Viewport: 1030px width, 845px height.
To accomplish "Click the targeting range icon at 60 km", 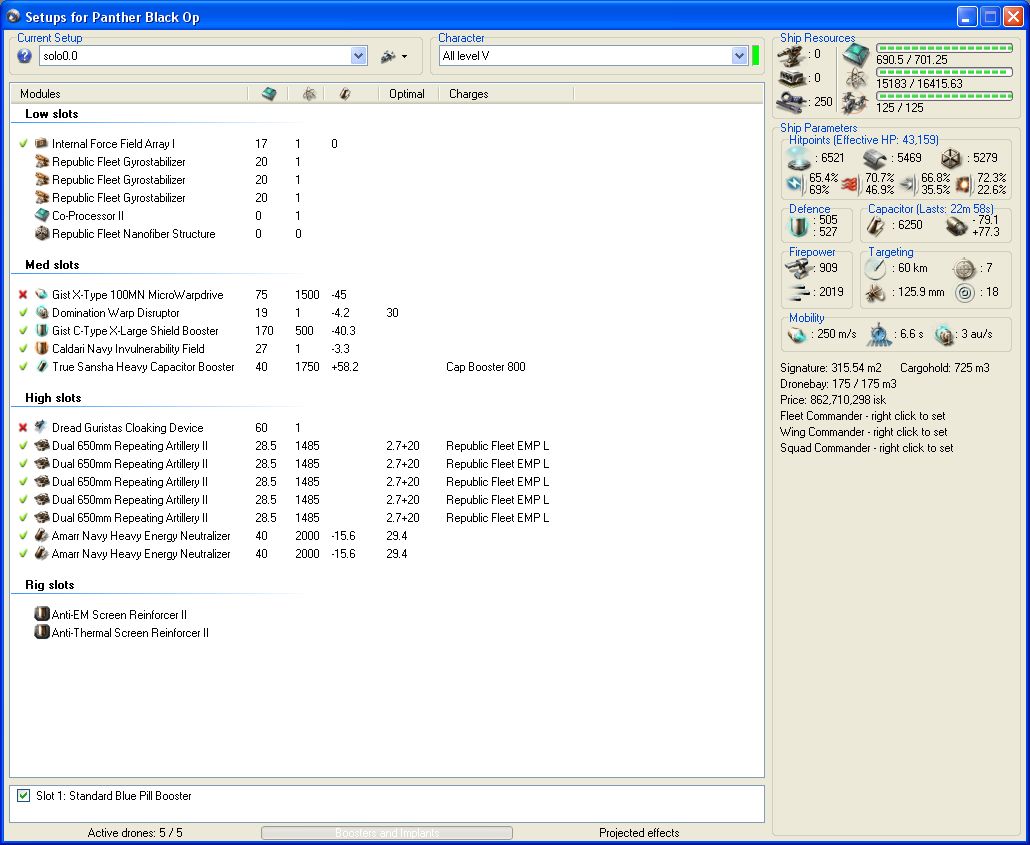I will coord(876,268).
